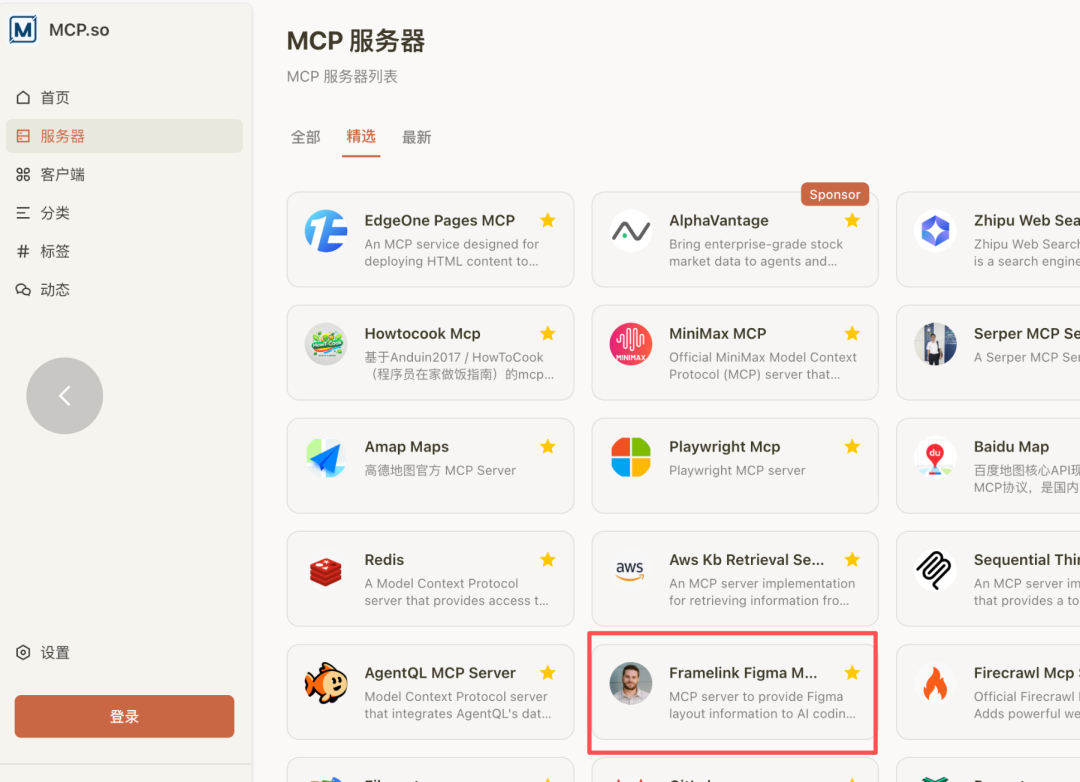The width and height of the screenshot is (1080, 782).
Task: Click the MiniMax MCP logo
Action: click(x=630, y=344)
